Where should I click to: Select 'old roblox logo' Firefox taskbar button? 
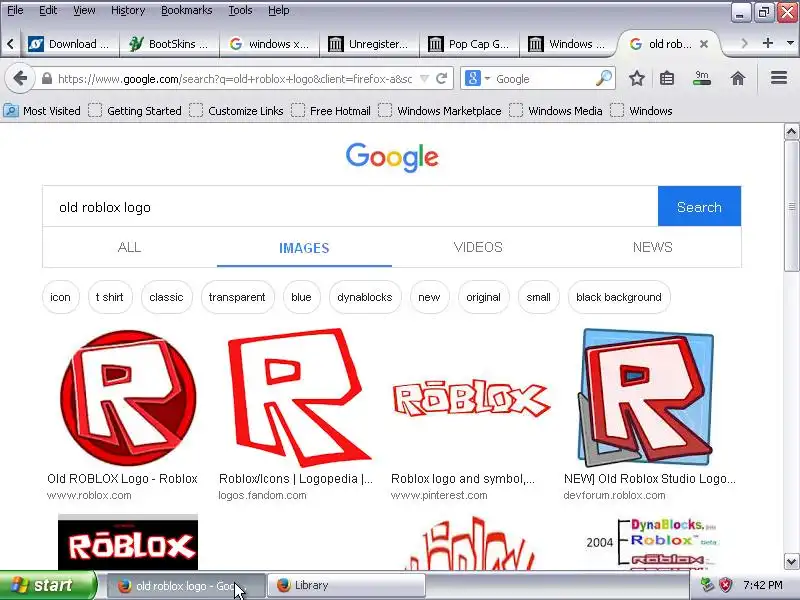pyautogui.click(x=186, y=585)
